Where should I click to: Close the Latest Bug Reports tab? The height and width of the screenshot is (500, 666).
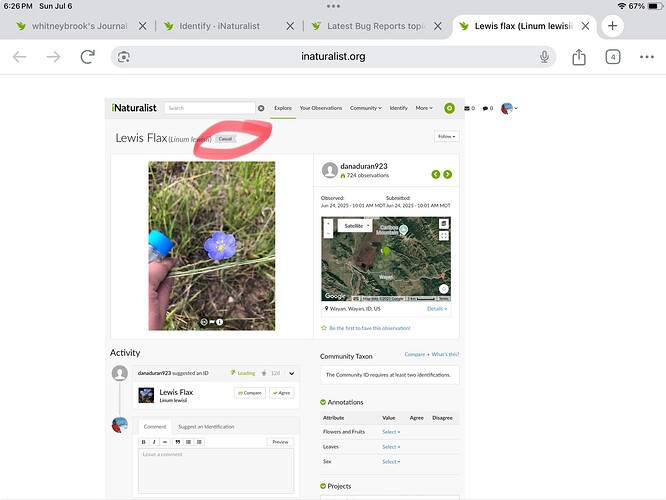[437, 26]
